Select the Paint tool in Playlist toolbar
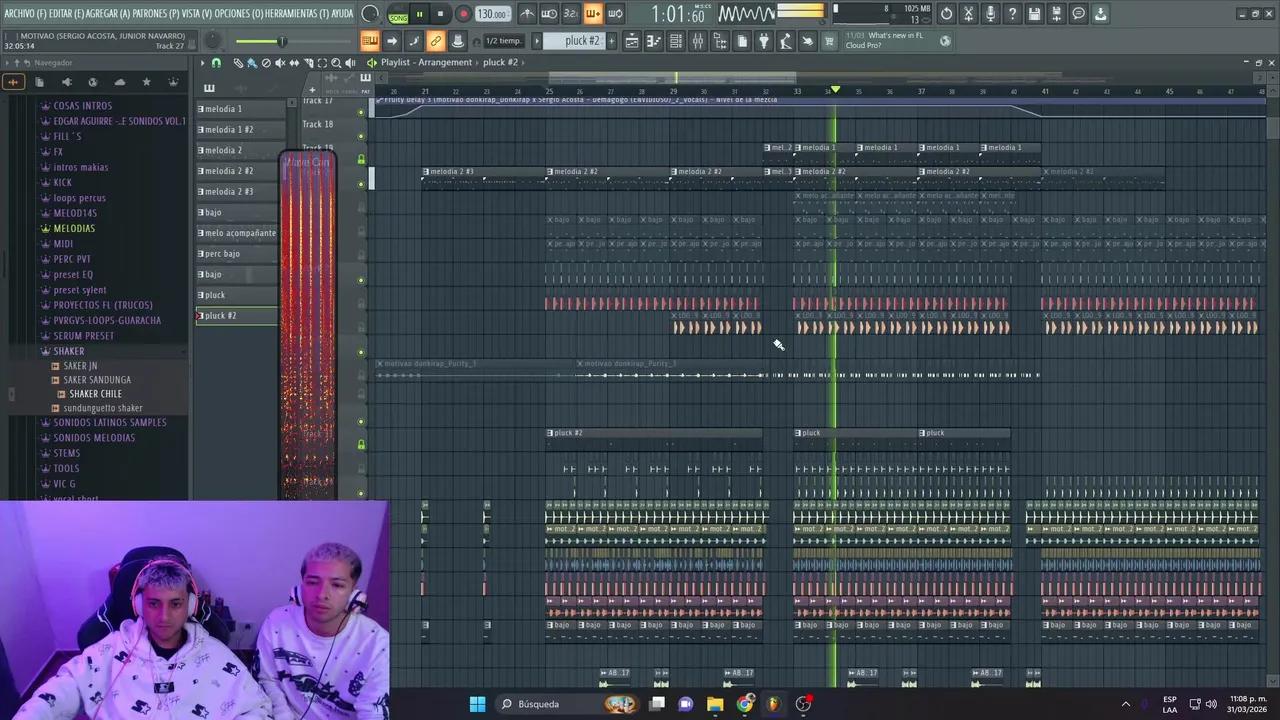 (x=253, y=62)
